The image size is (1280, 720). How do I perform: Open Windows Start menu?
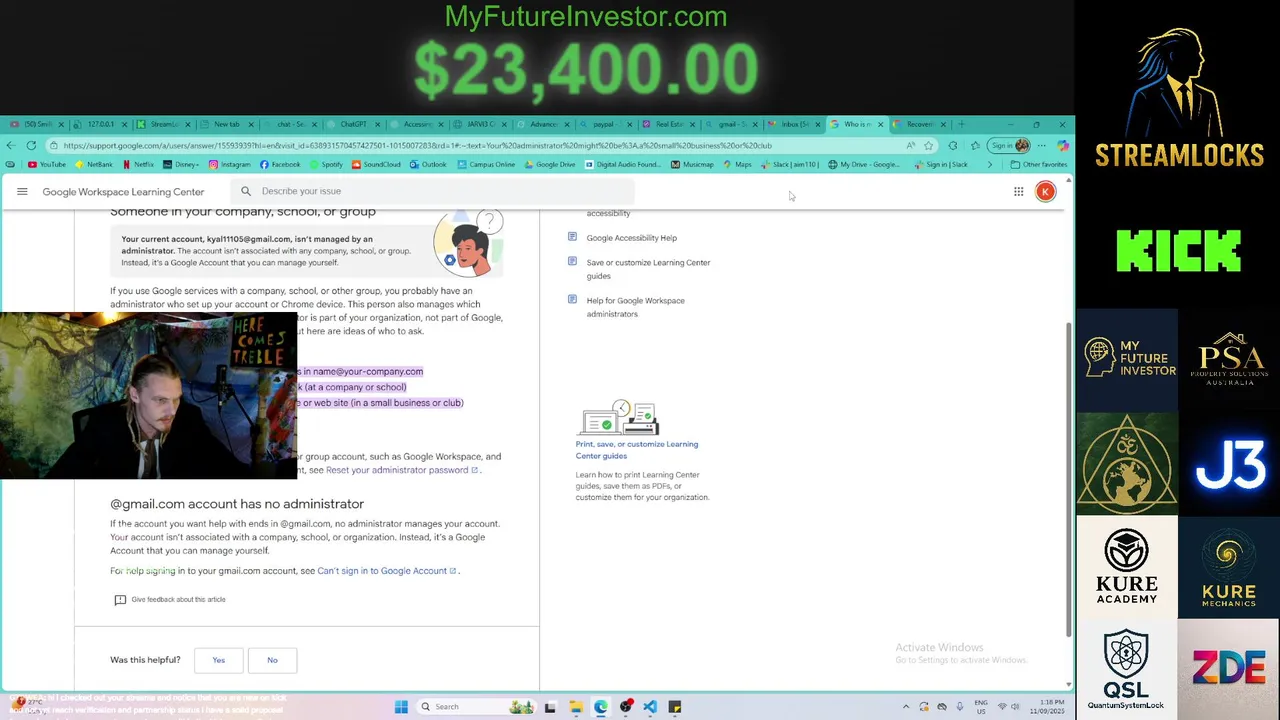click(401, 707)
